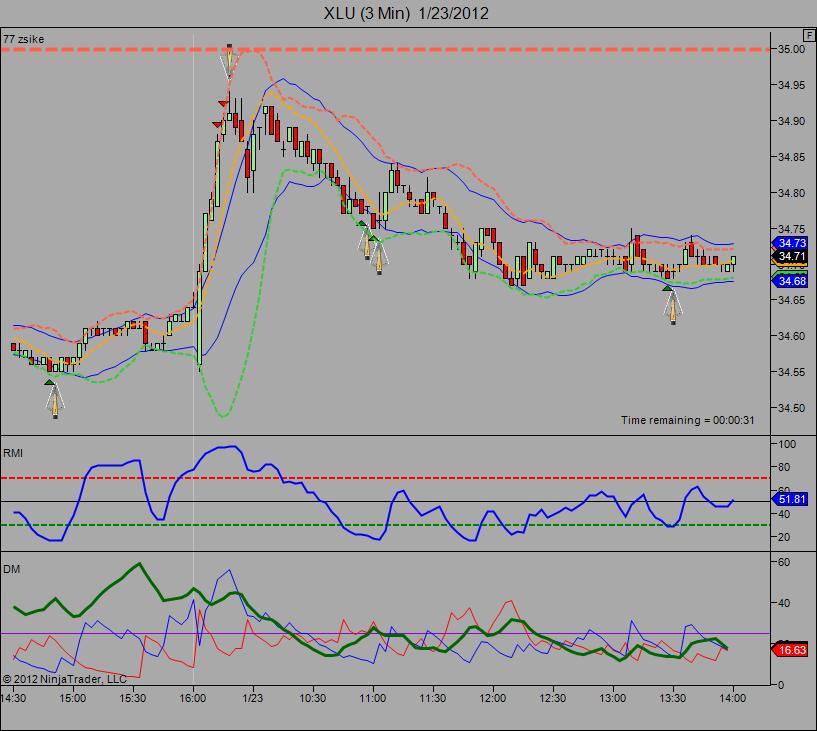Viewport: 817px width, 731px height.
Task: Click the 13:30 time axis label
Action: tap(673, 698)
